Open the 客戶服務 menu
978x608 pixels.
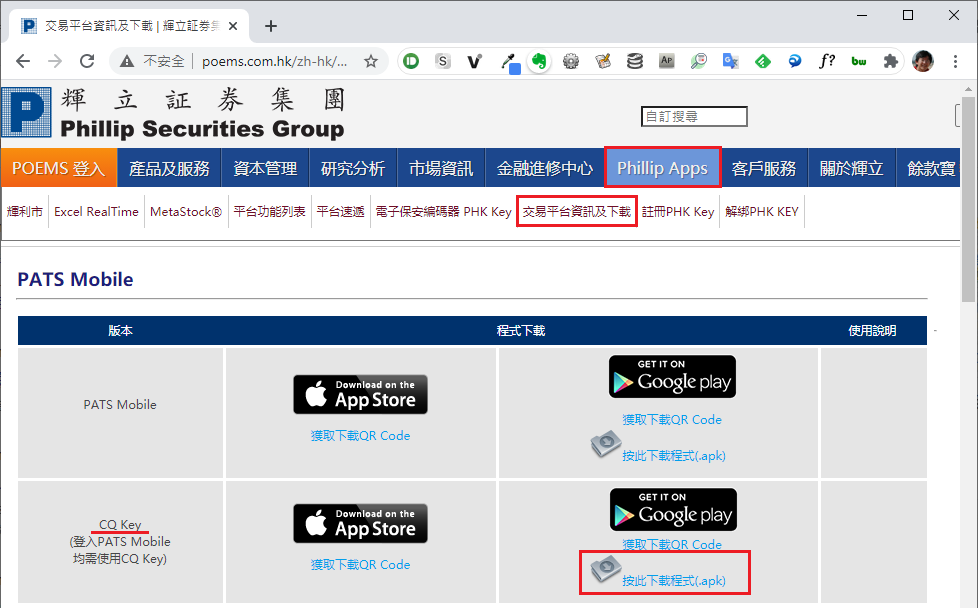point(764,168)
